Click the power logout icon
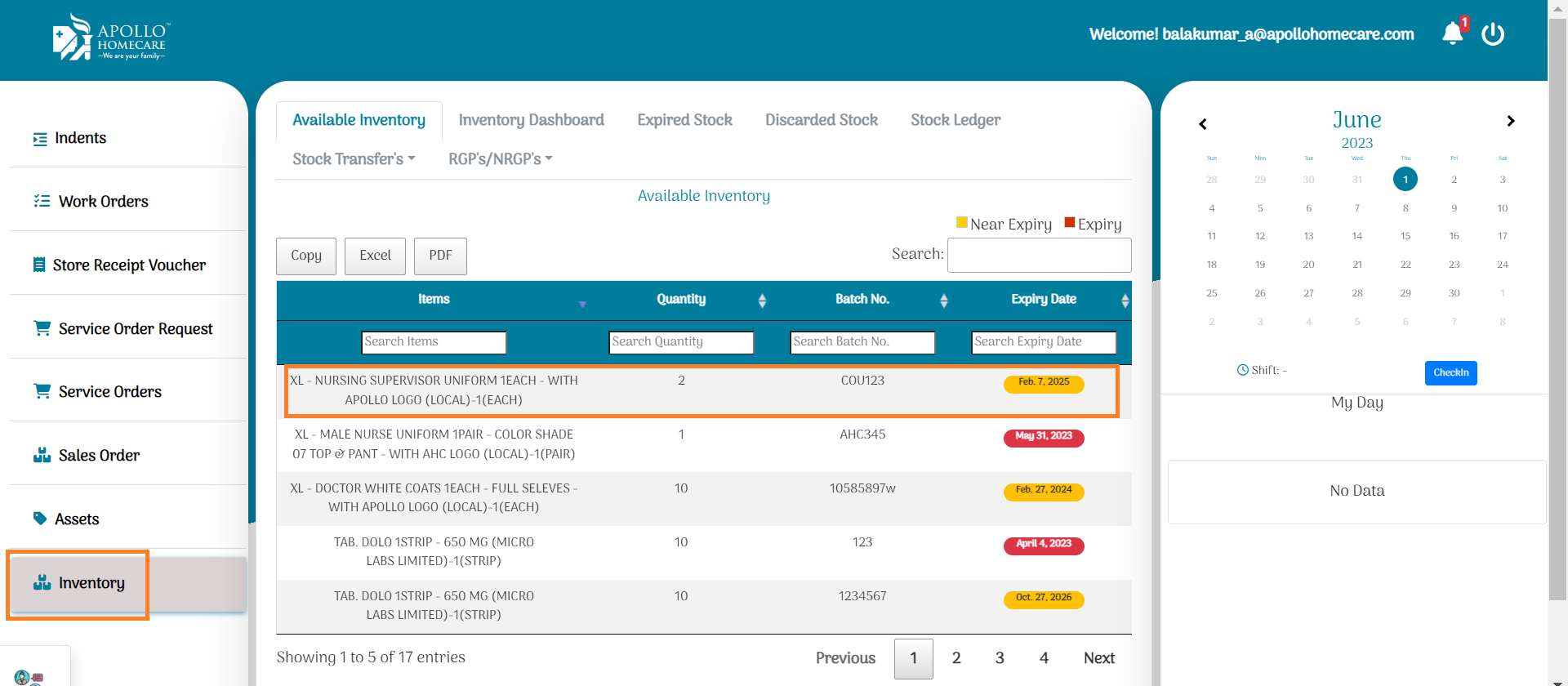 pyautogui.click(x=1493, y=33)
